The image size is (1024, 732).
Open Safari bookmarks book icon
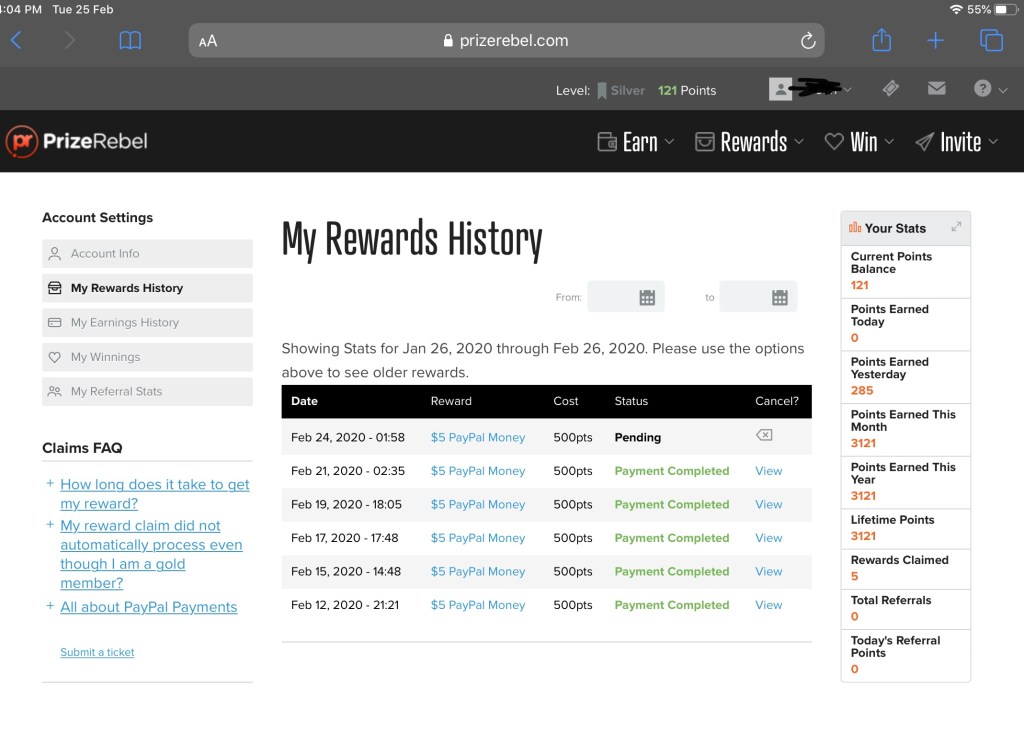coord(130,41)
